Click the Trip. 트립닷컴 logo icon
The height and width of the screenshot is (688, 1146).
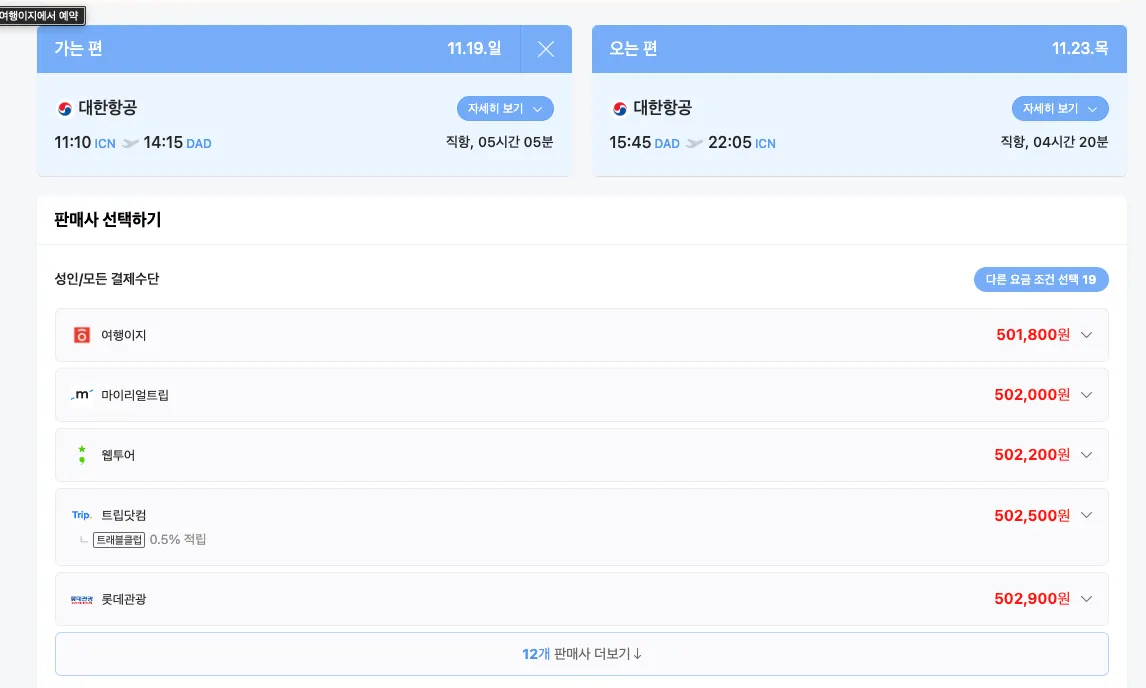(82, 515)
